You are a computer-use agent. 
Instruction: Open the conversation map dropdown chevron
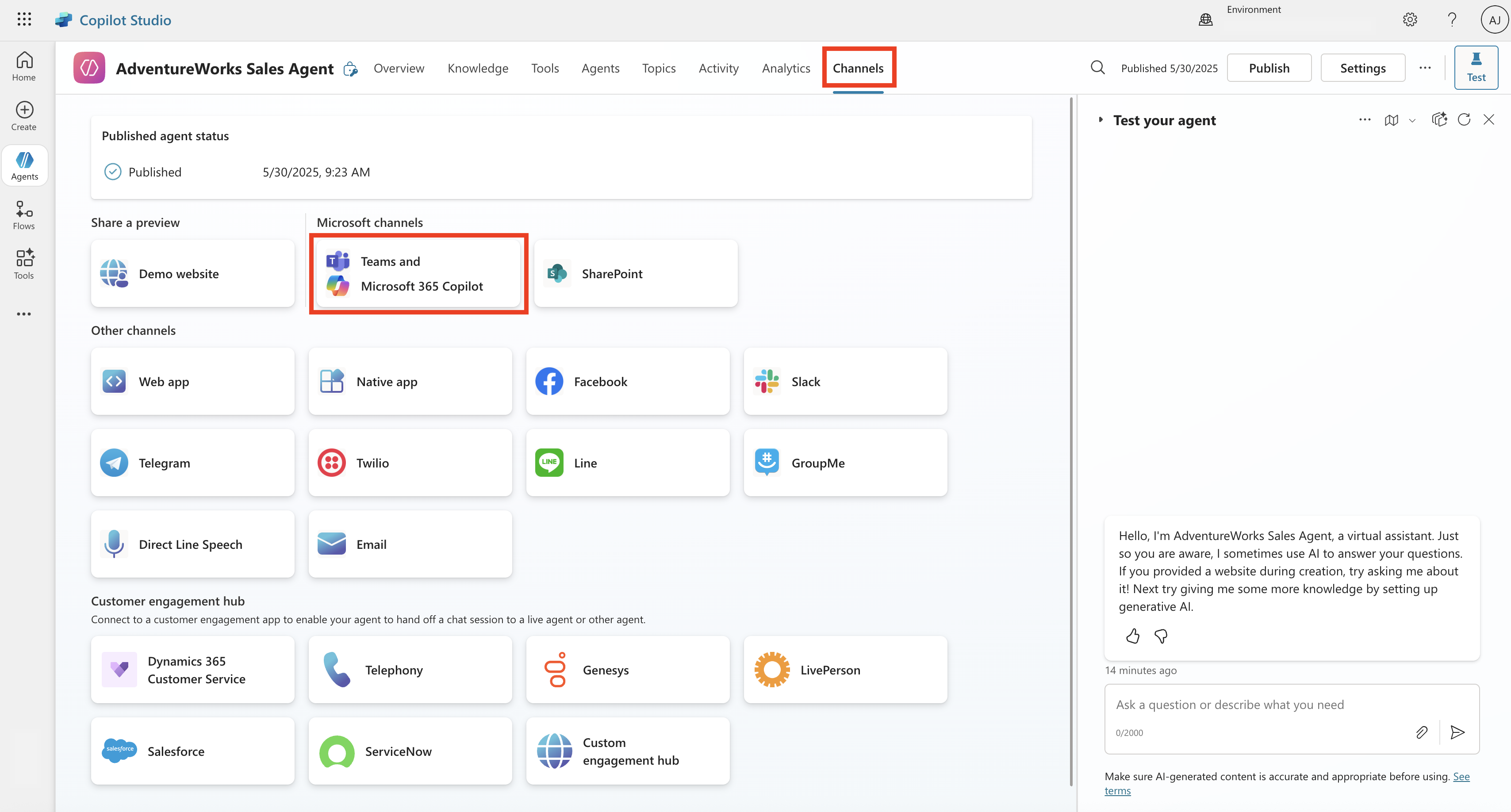(1412, 121)
